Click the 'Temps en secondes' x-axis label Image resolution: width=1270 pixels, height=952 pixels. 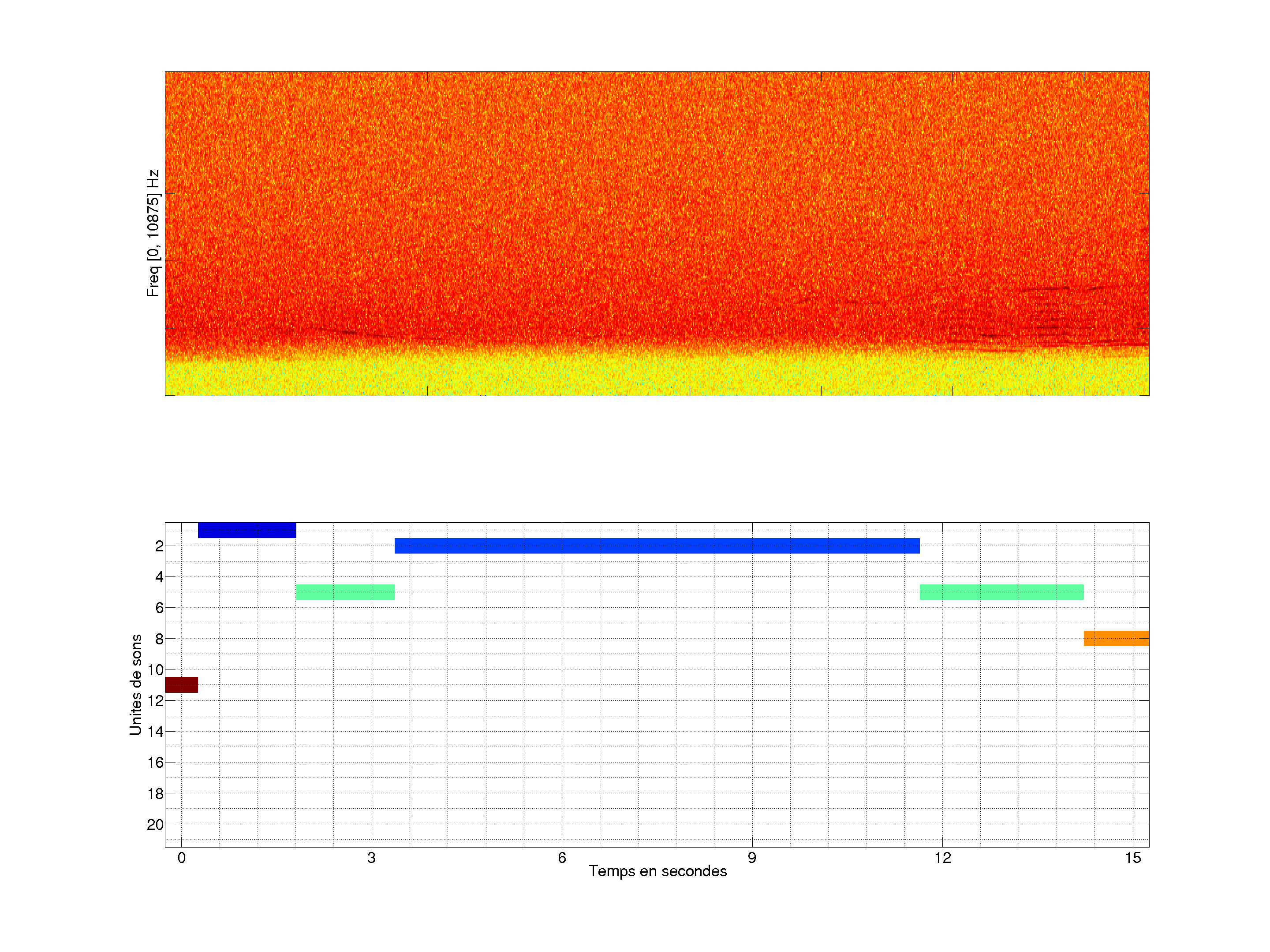coord(657,871)
